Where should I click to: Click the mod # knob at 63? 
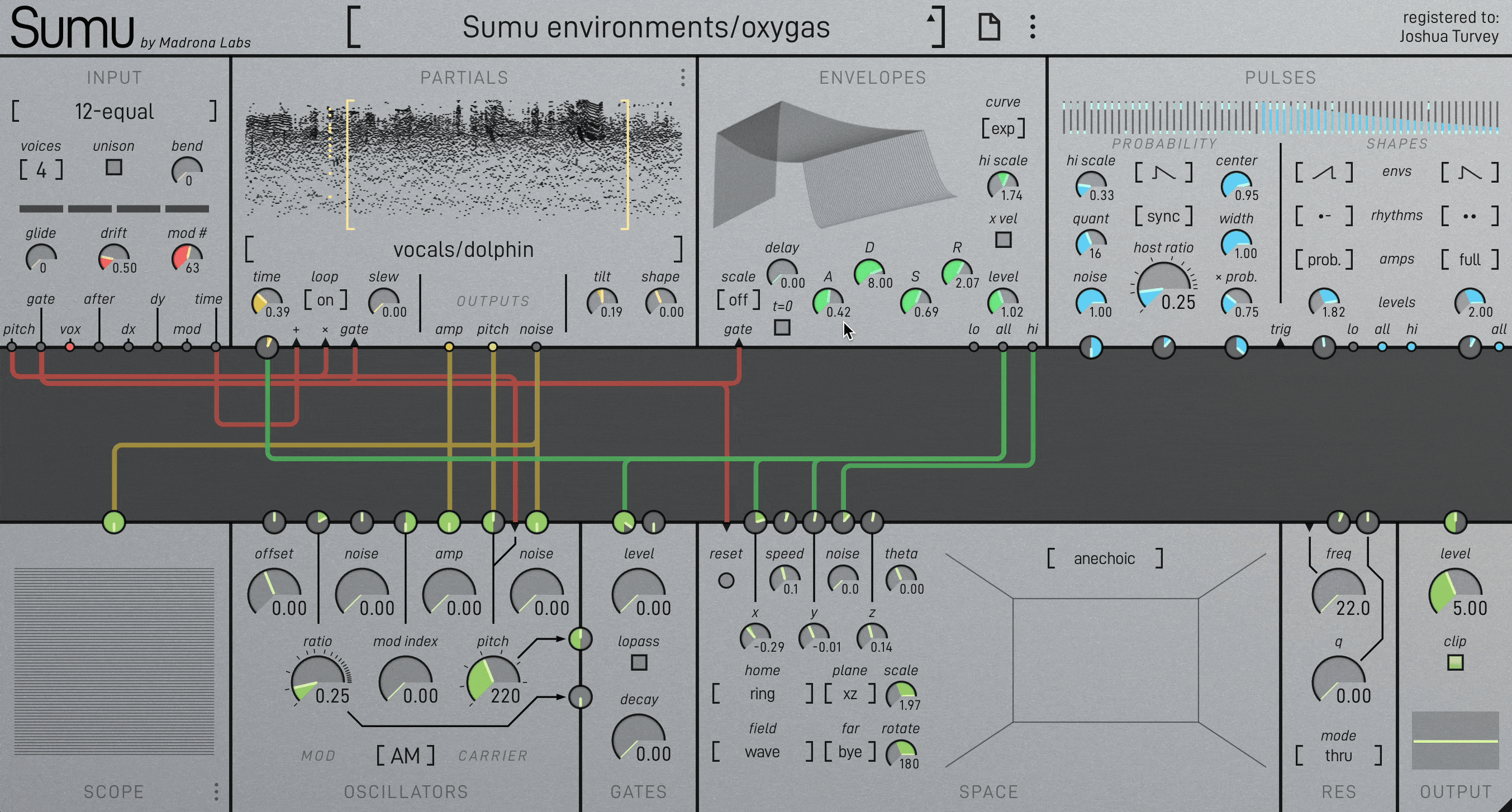[x=187, y=259]
